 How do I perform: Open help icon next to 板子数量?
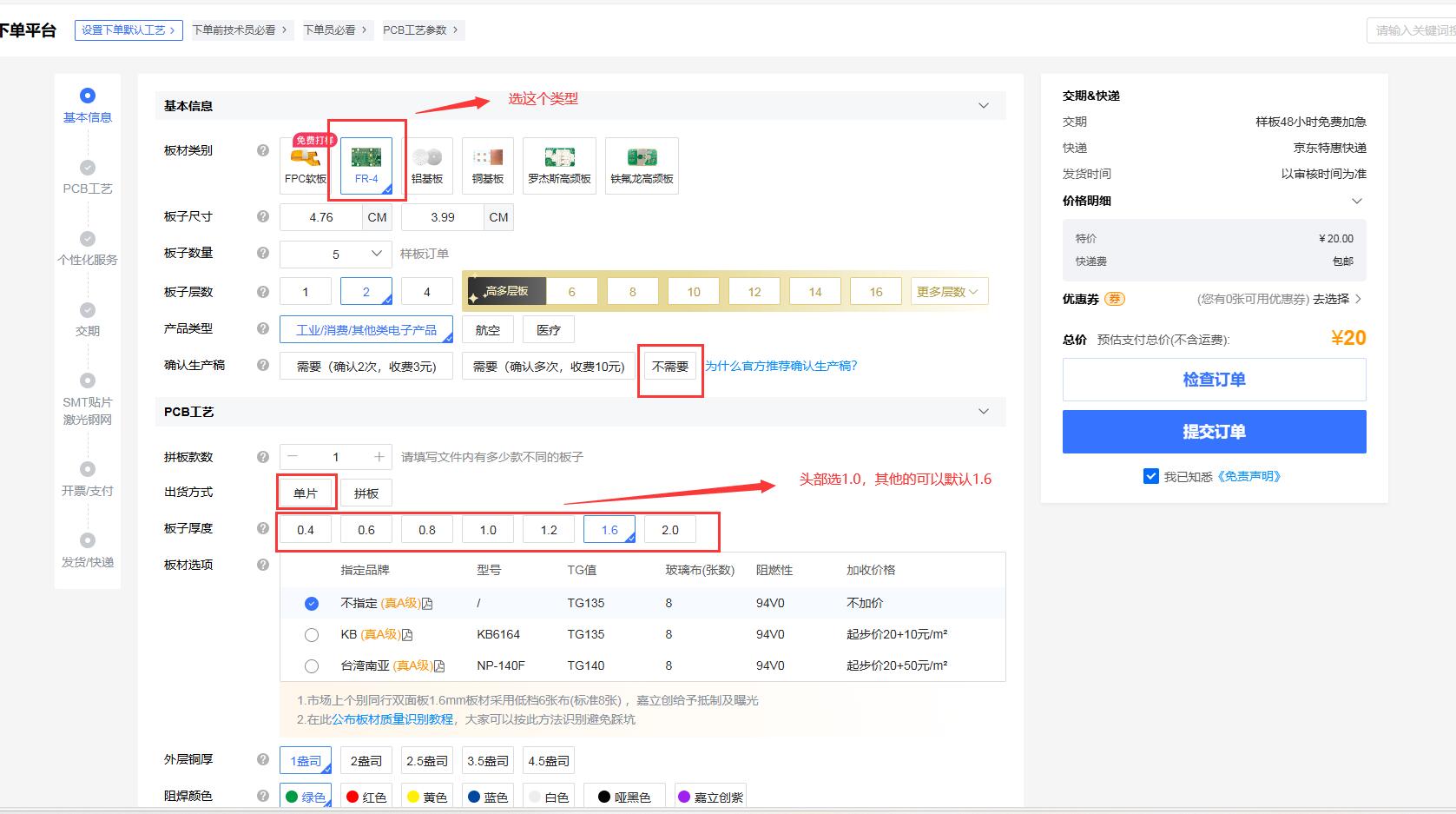(x=262, y=253)
